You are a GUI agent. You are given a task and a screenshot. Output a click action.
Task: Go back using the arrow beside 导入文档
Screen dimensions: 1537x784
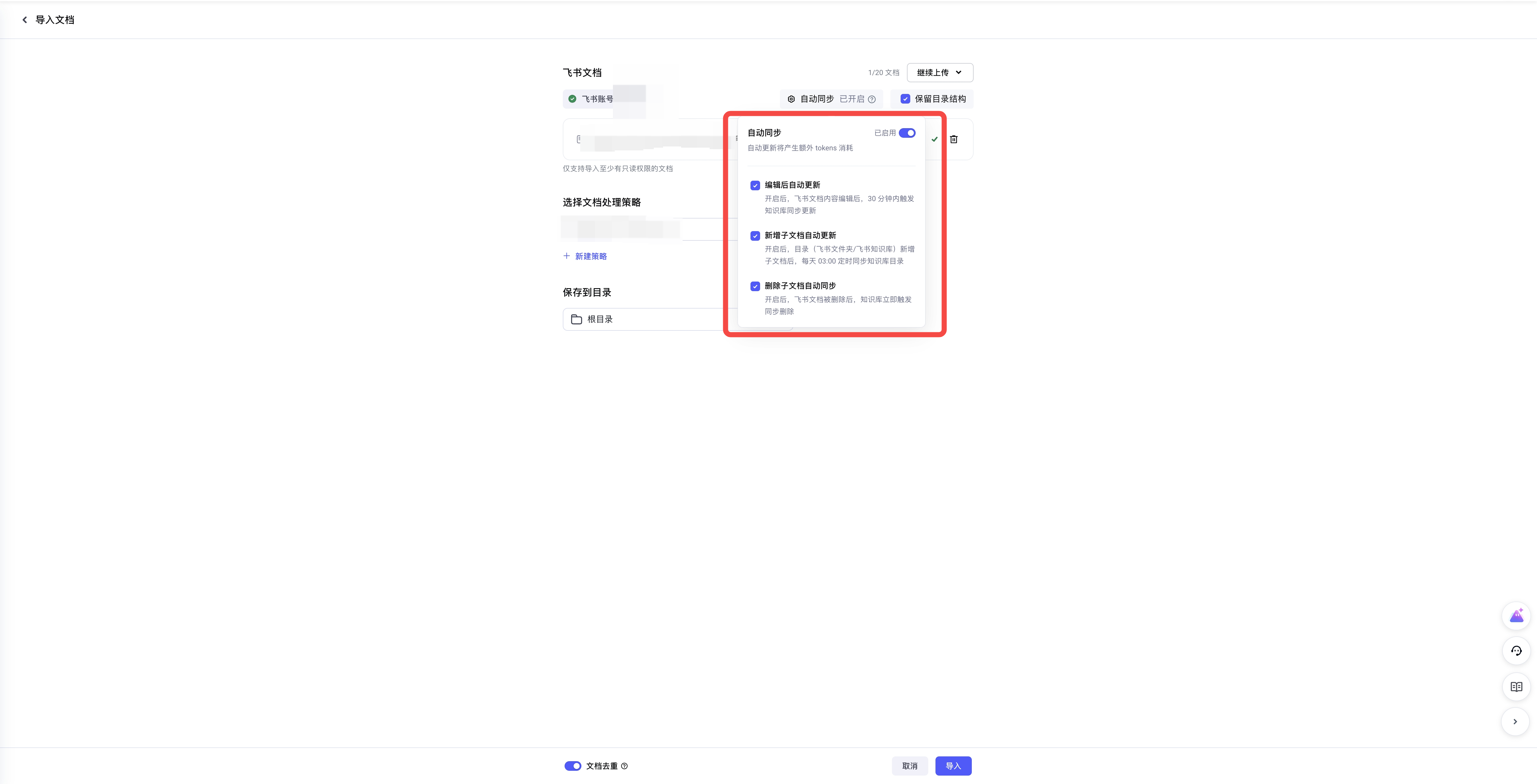(24, 20)
